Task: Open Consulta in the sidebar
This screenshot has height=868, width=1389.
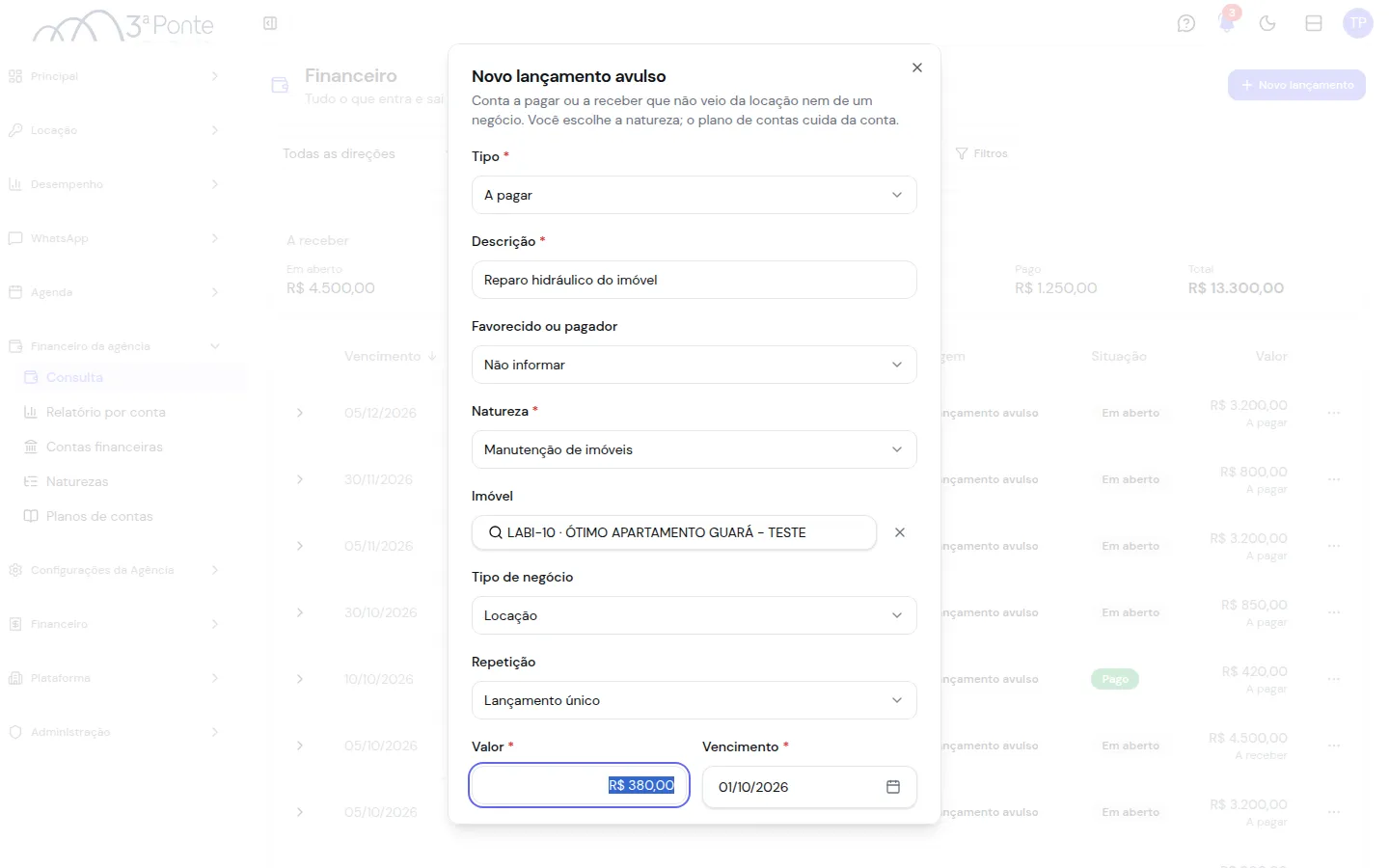Action: pyautogui.click(x=131, y=377)
